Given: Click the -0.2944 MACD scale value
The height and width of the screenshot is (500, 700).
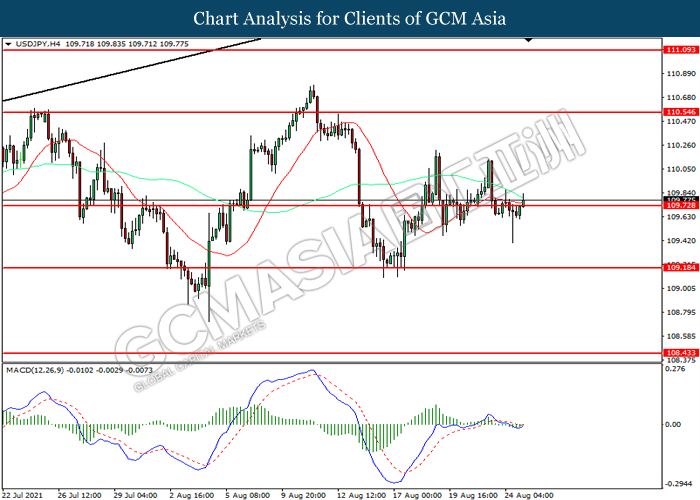Looking at the screenshot, I should tap(679, 484).
